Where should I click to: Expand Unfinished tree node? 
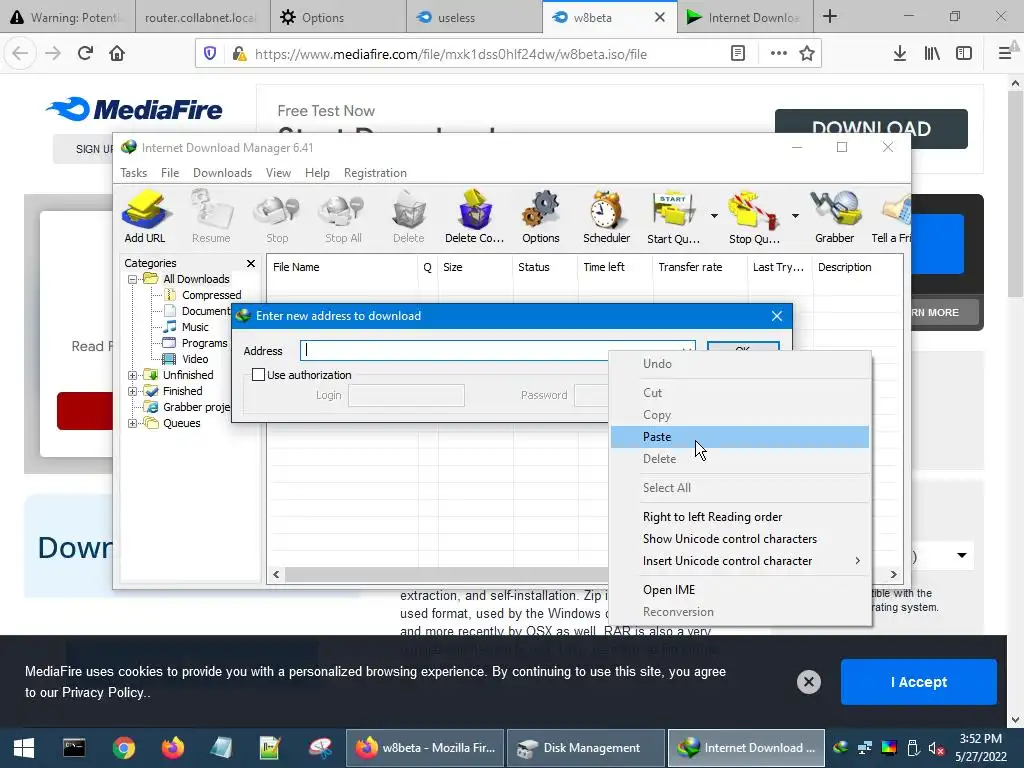133,376
